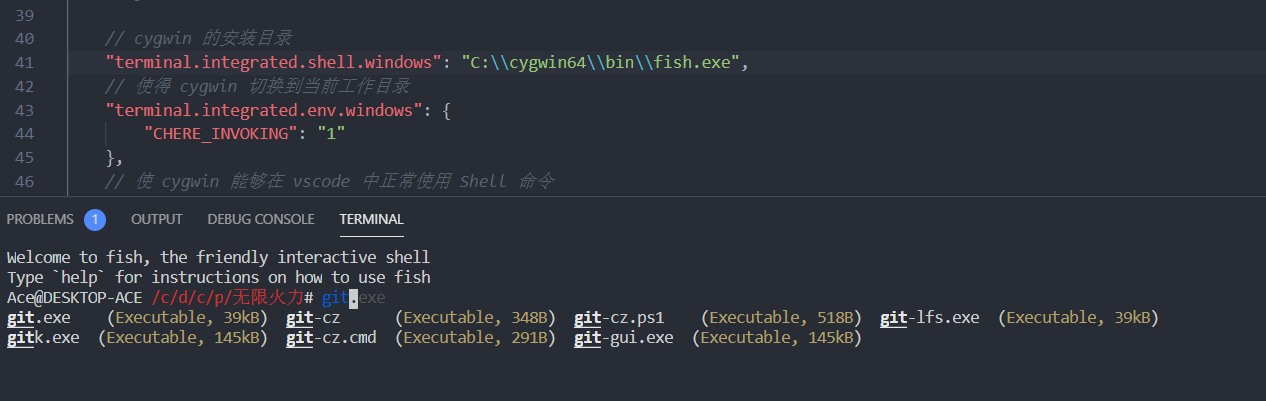Screen dimensions: 1266x401
Task: Click the git command typed at the prompt
Action: coord(335,298)
